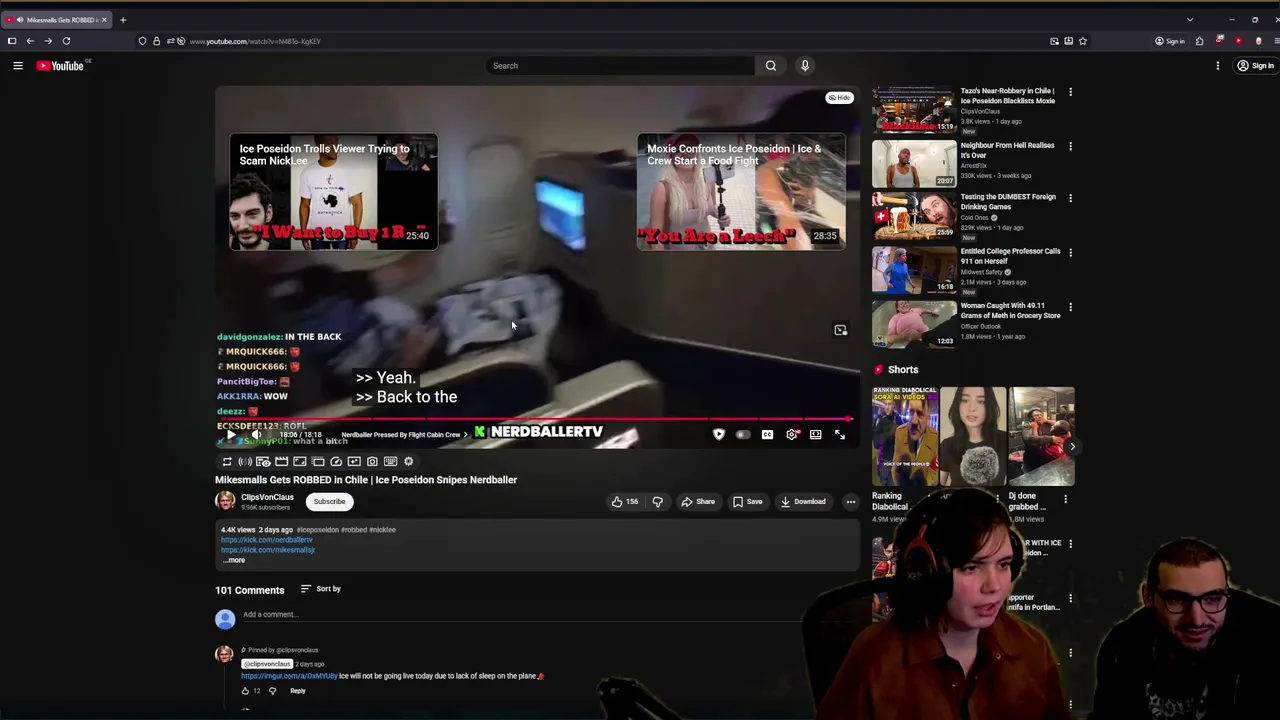The image size is (1280, 720).
Task: Expand chapter 'Nerdballer Pressed By Flight Cabin Crew'
Action: (404, 435)
